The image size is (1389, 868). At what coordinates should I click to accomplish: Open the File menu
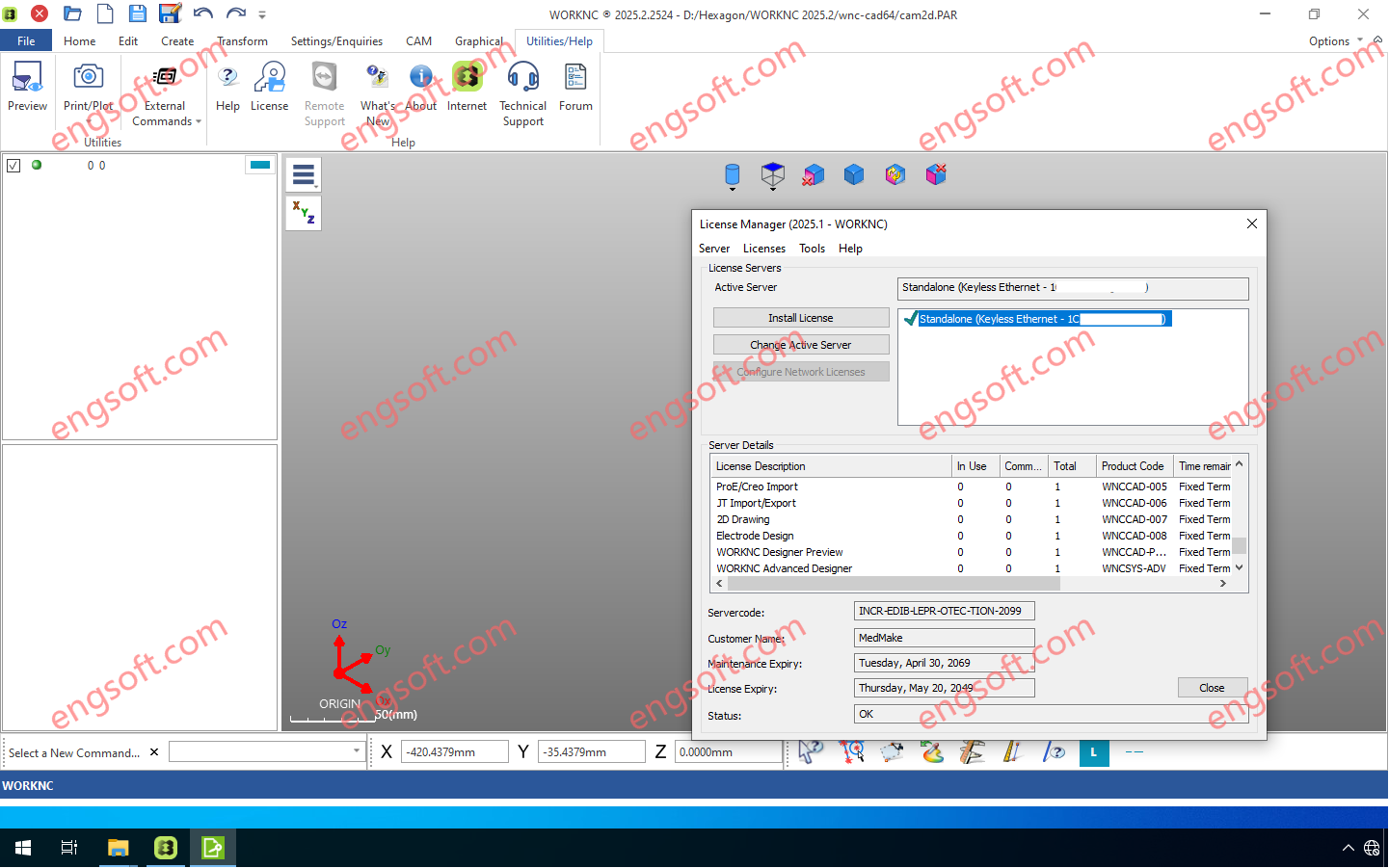(26, 41)
